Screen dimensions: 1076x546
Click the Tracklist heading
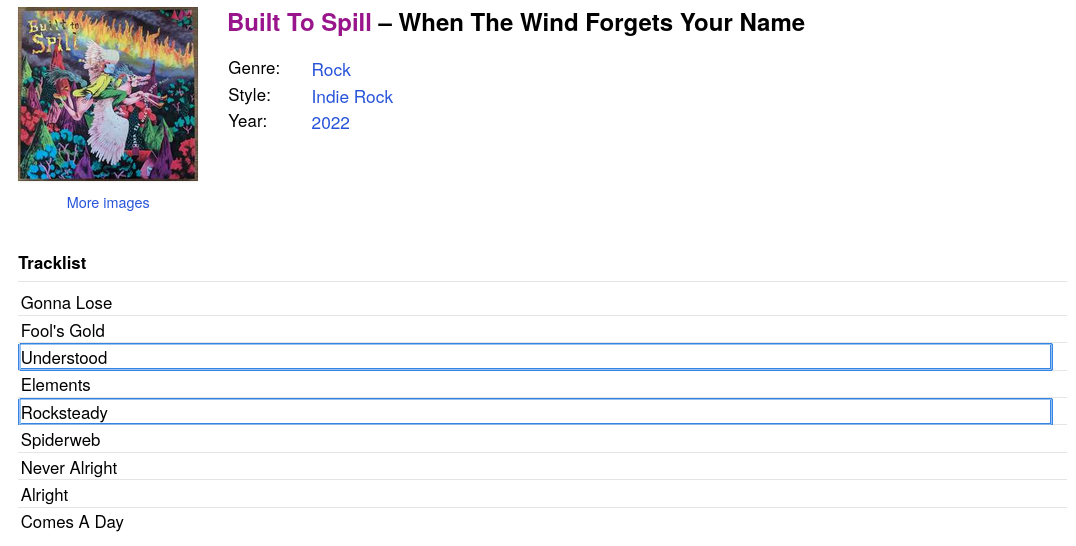(x=52, y=263)
